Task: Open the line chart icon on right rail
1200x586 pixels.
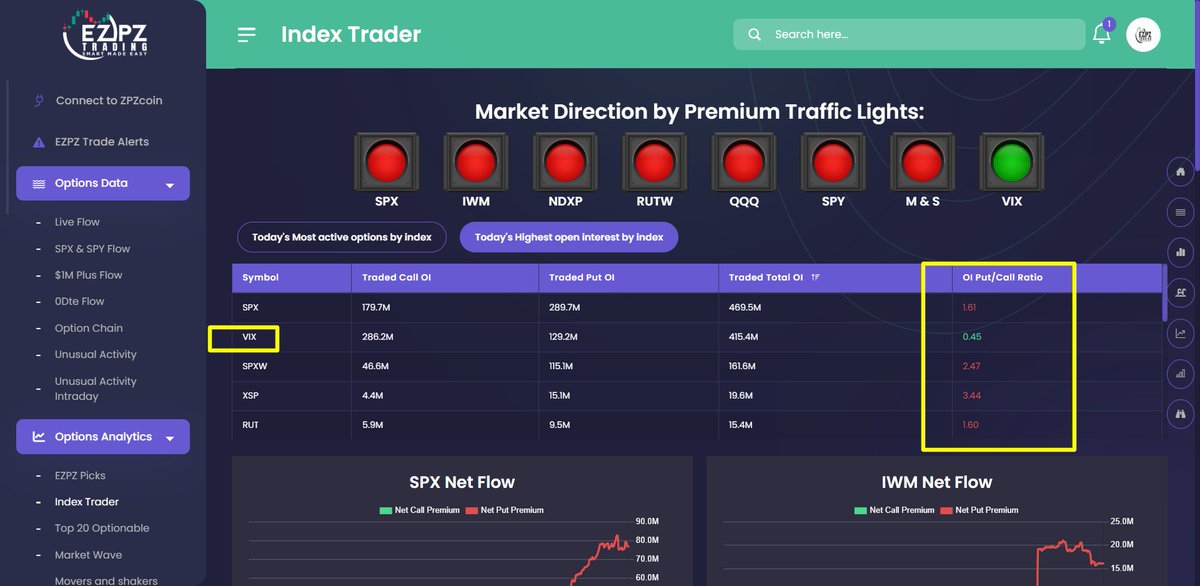Action: (x=1180, y=333)
